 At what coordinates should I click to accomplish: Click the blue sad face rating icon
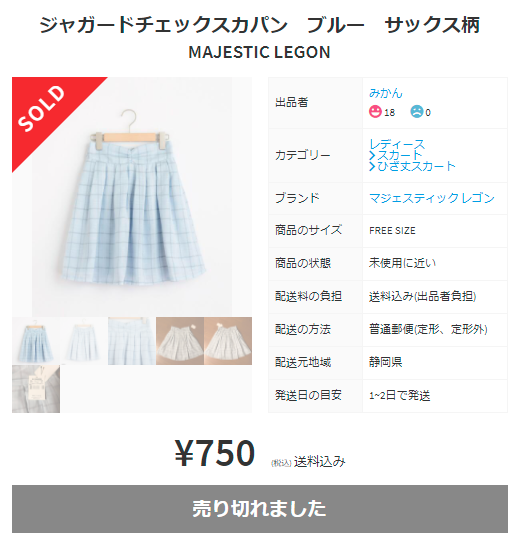coord(416,112)
